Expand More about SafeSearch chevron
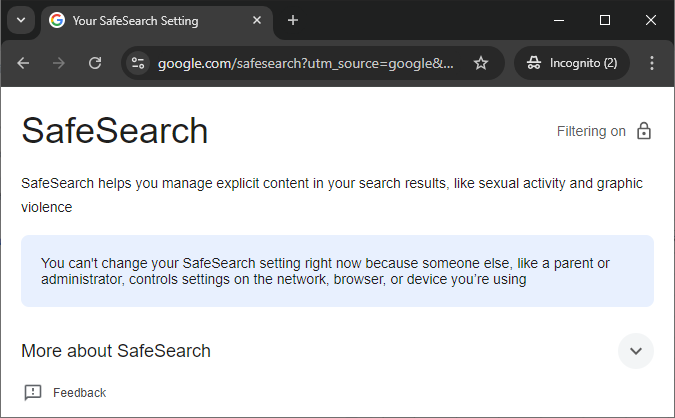 coord(636,351)
